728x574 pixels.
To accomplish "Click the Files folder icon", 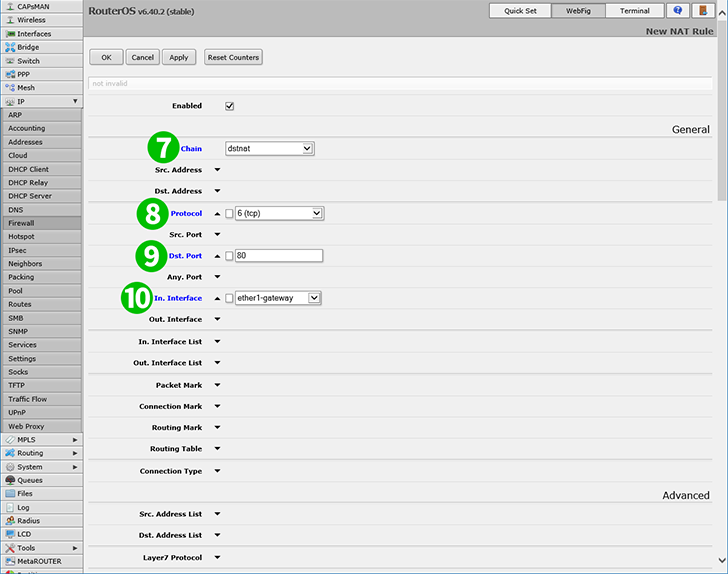I will [10, 494].
